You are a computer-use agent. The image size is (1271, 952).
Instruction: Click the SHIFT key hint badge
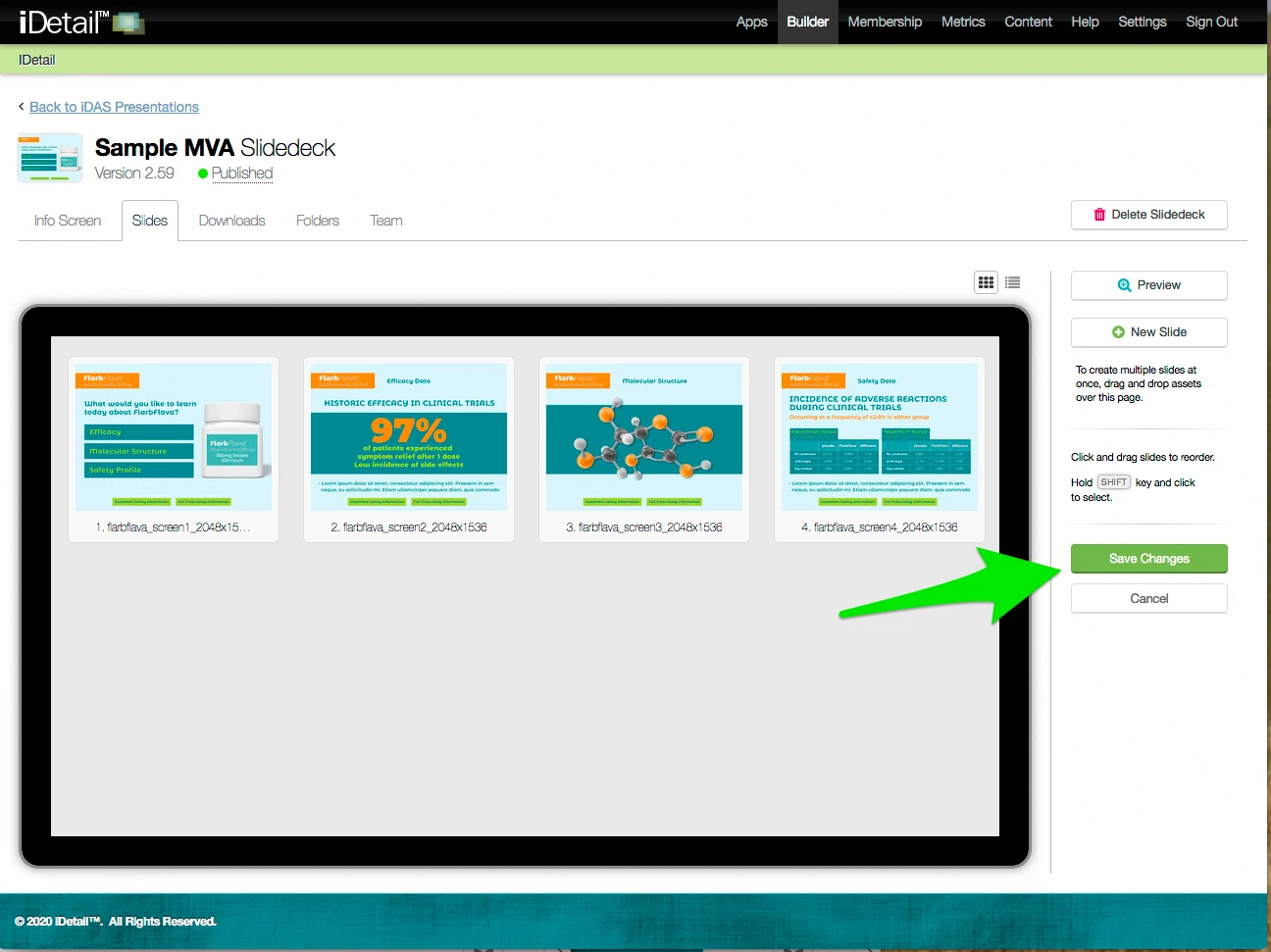tap(1114, 482)
